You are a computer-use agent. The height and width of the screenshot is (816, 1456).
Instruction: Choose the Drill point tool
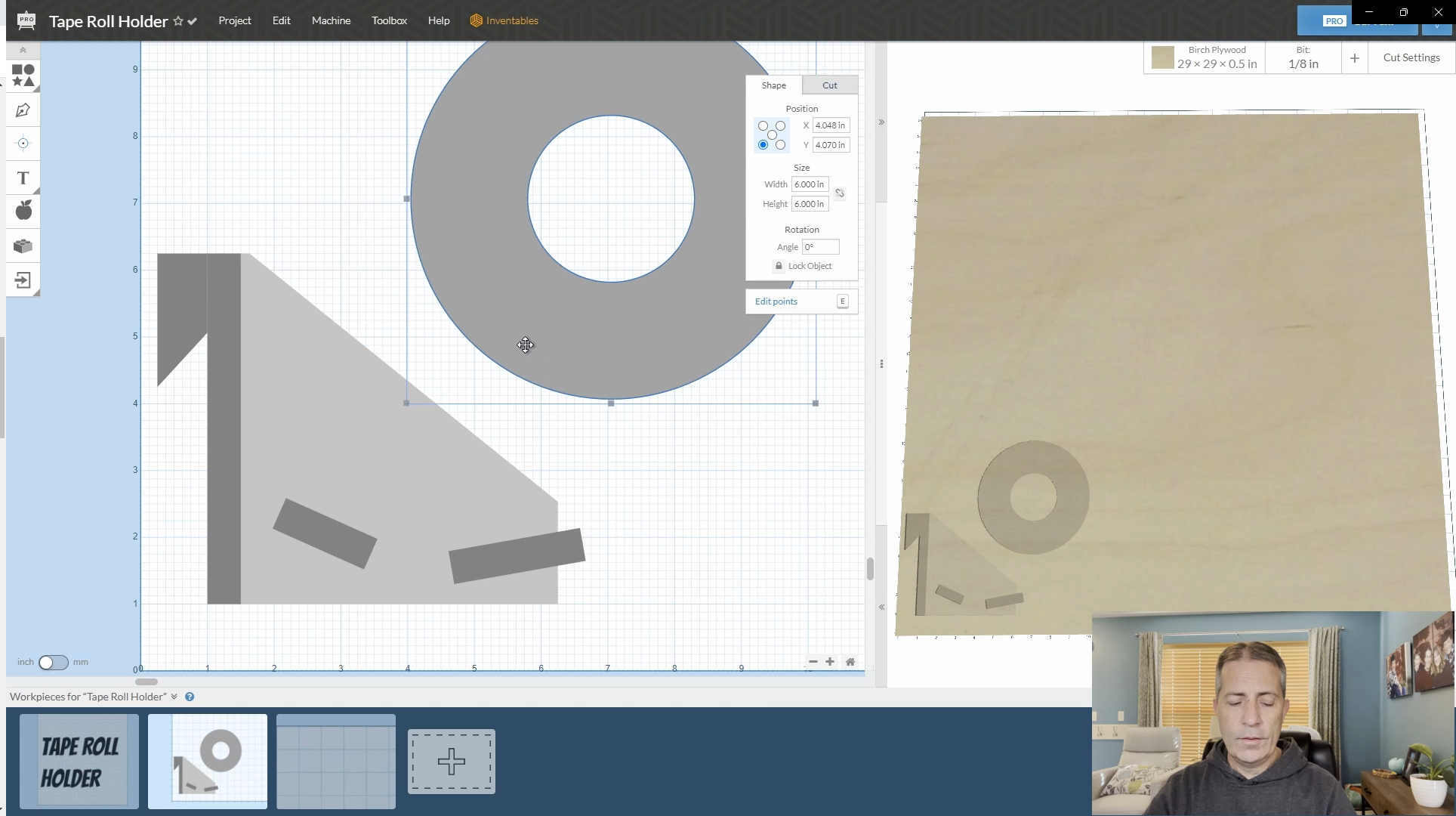click(x=23, y=144)
